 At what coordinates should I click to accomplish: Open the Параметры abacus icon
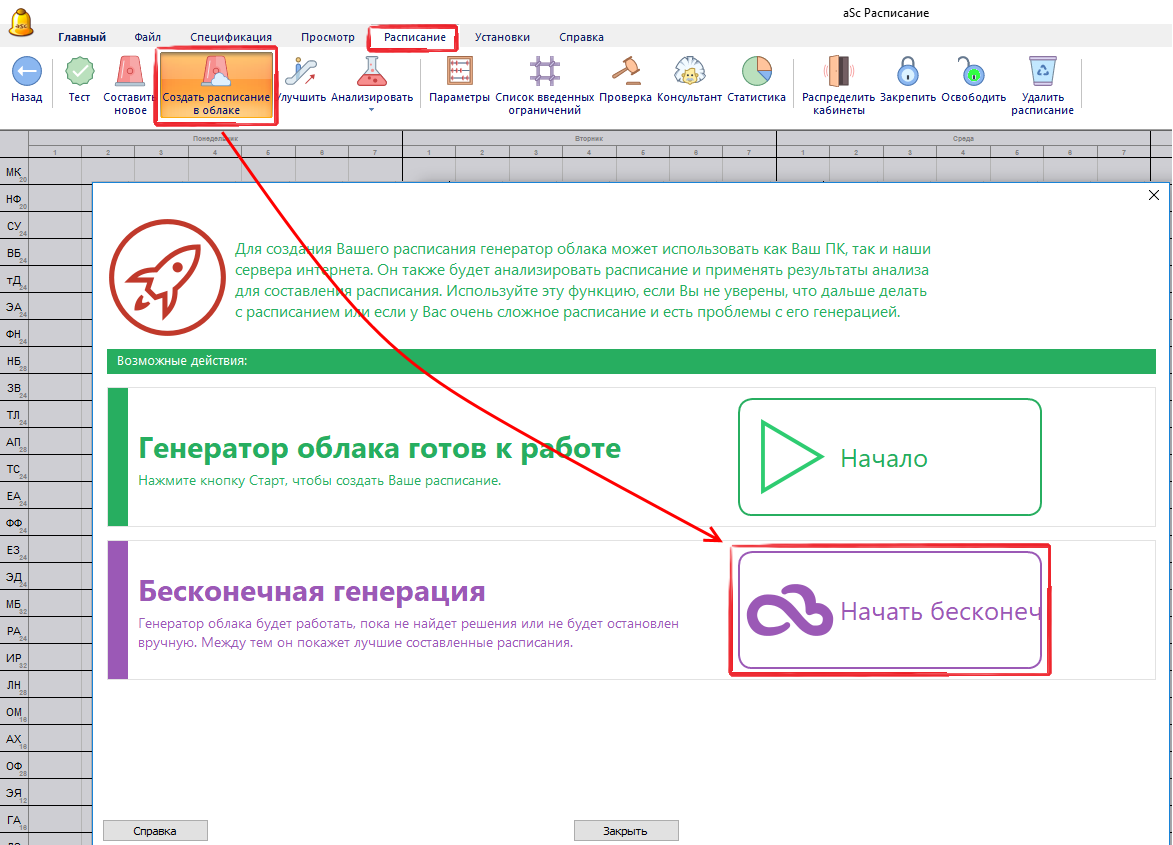point(459,73)
